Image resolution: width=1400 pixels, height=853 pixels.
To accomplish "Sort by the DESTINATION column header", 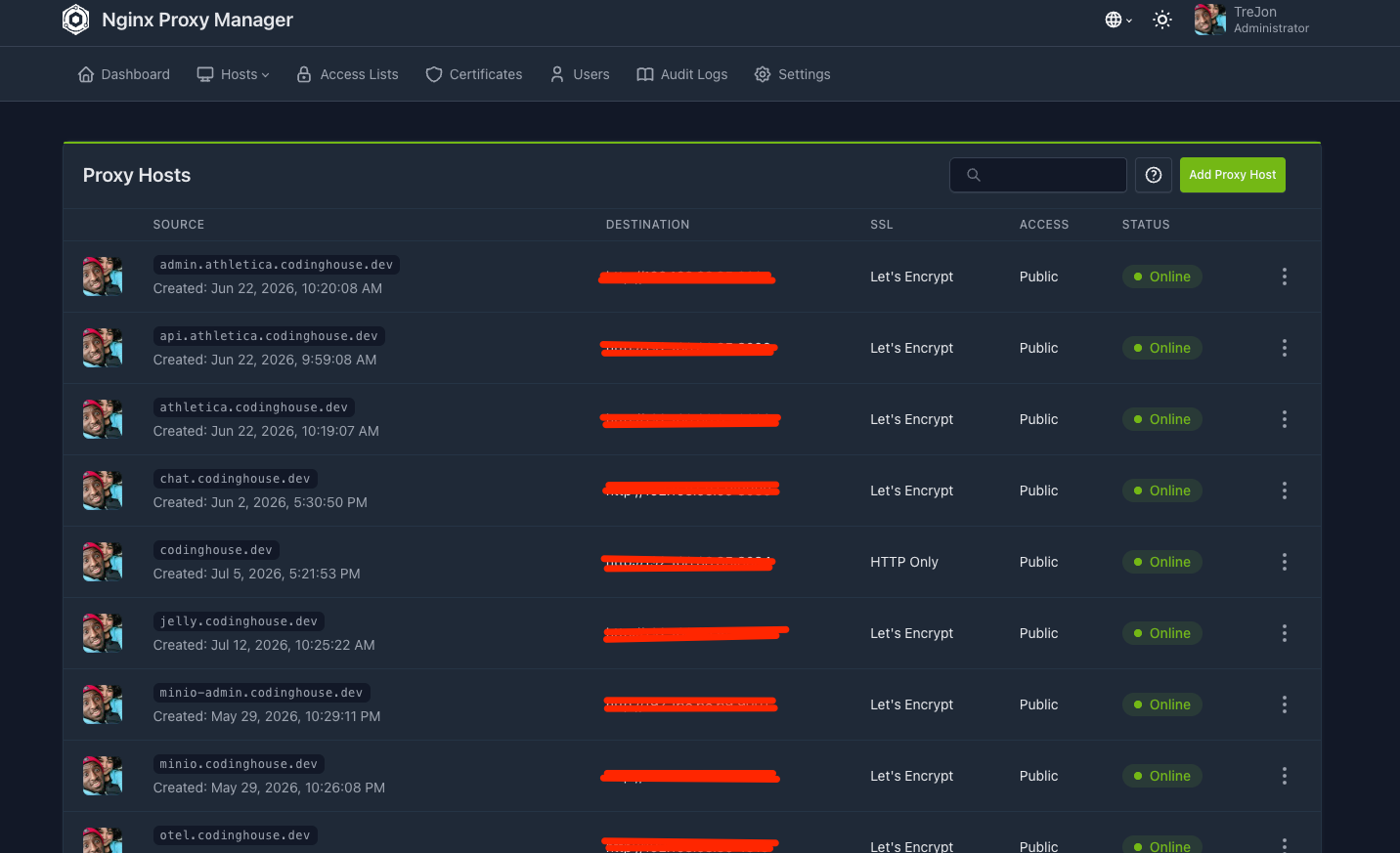I will (x=647, y=225).
